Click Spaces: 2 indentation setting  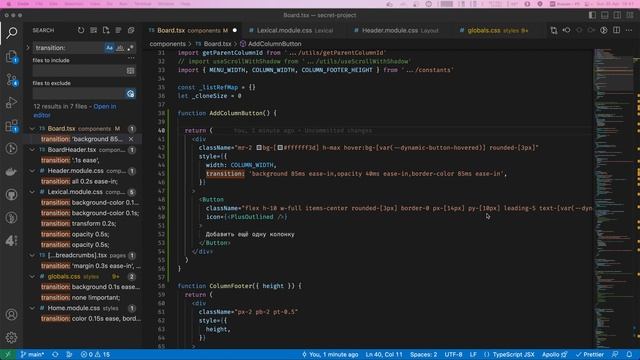(x=424, y=354)
